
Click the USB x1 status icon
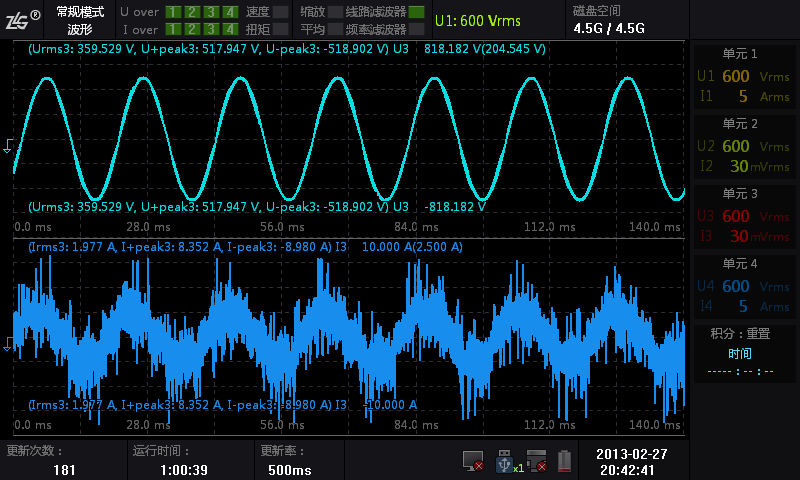click(508, 461)
